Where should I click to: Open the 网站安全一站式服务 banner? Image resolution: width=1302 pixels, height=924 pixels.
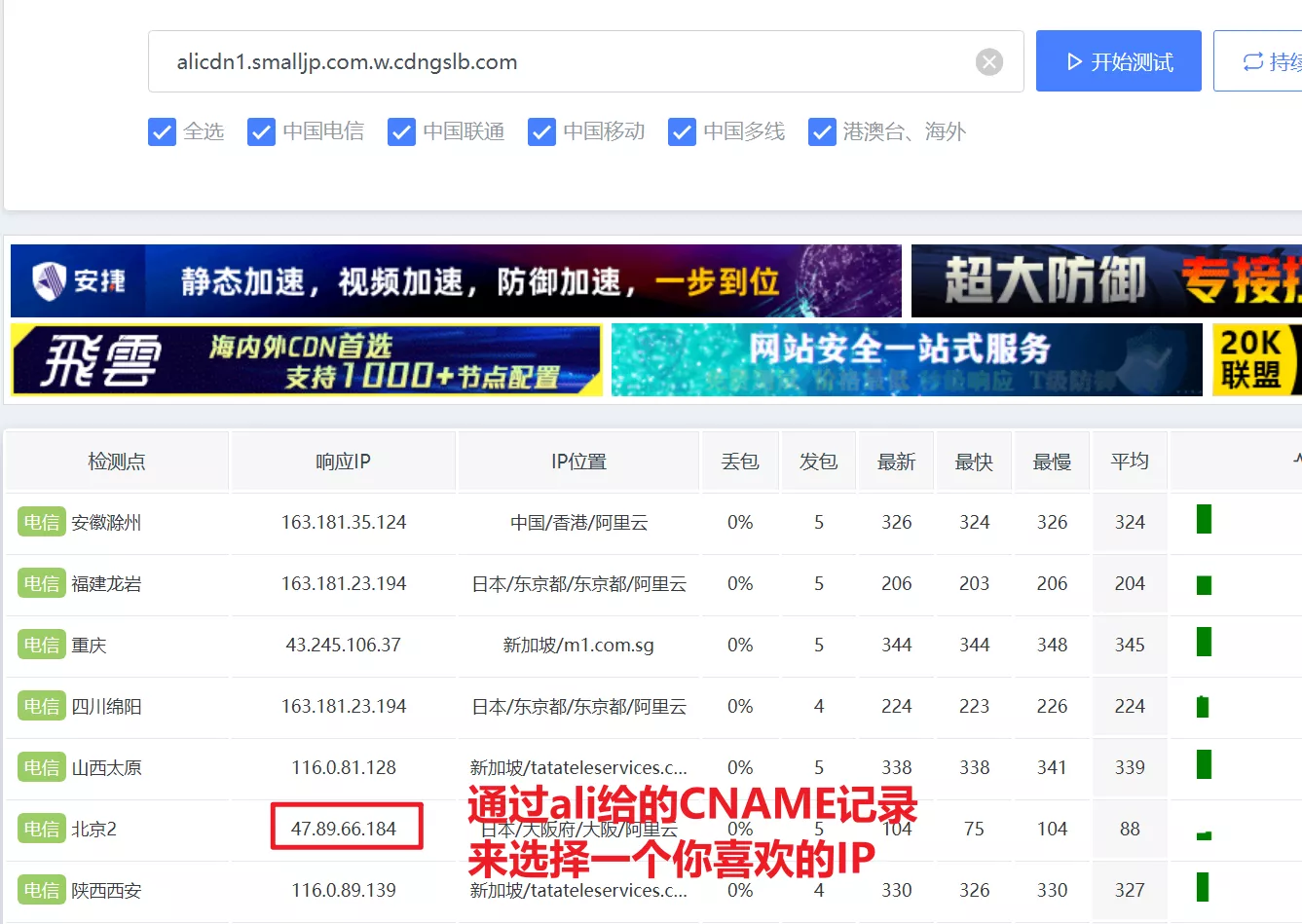point(906,360)
